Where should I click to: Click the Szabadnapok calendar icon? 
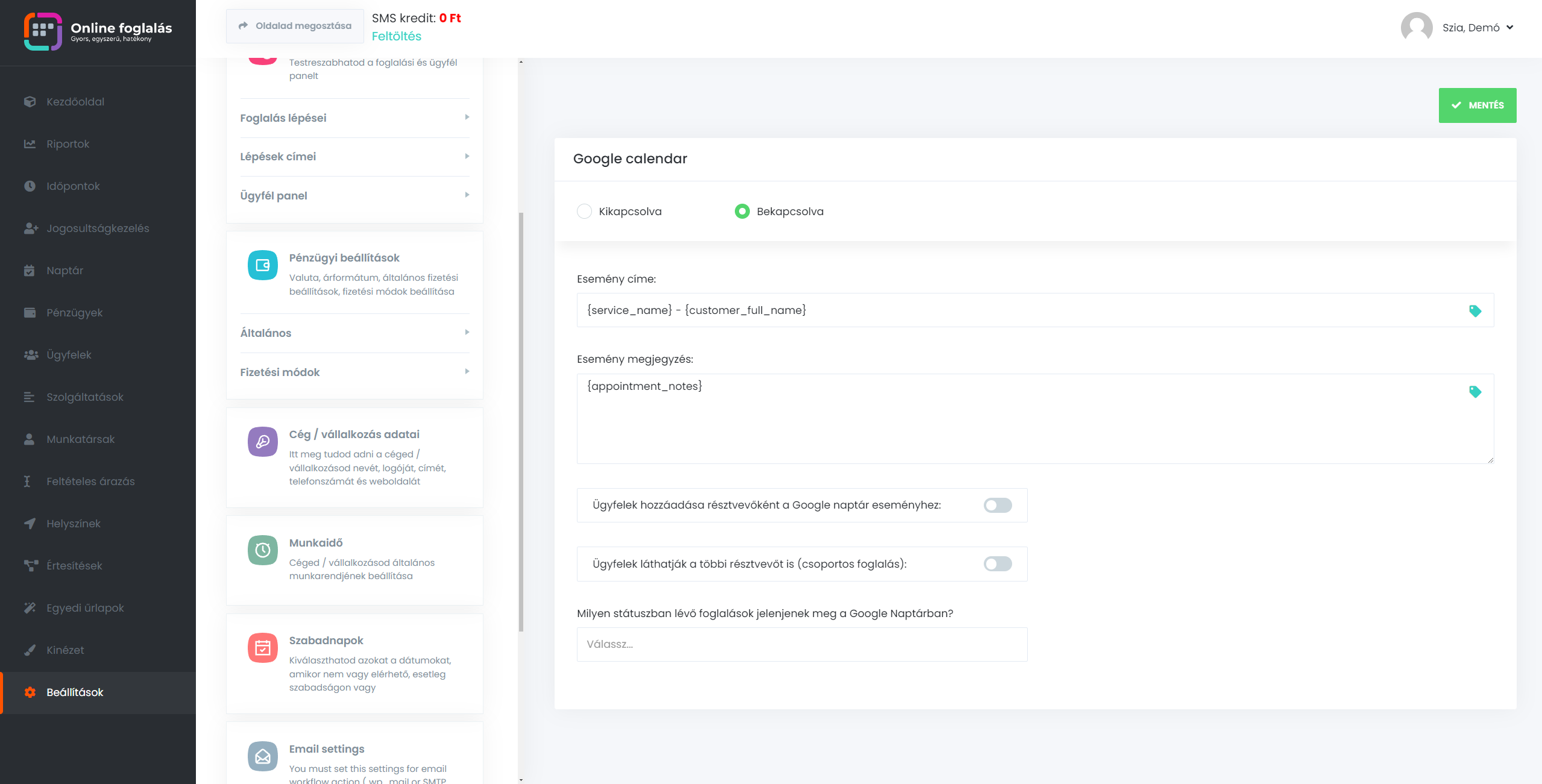[263, 648]
